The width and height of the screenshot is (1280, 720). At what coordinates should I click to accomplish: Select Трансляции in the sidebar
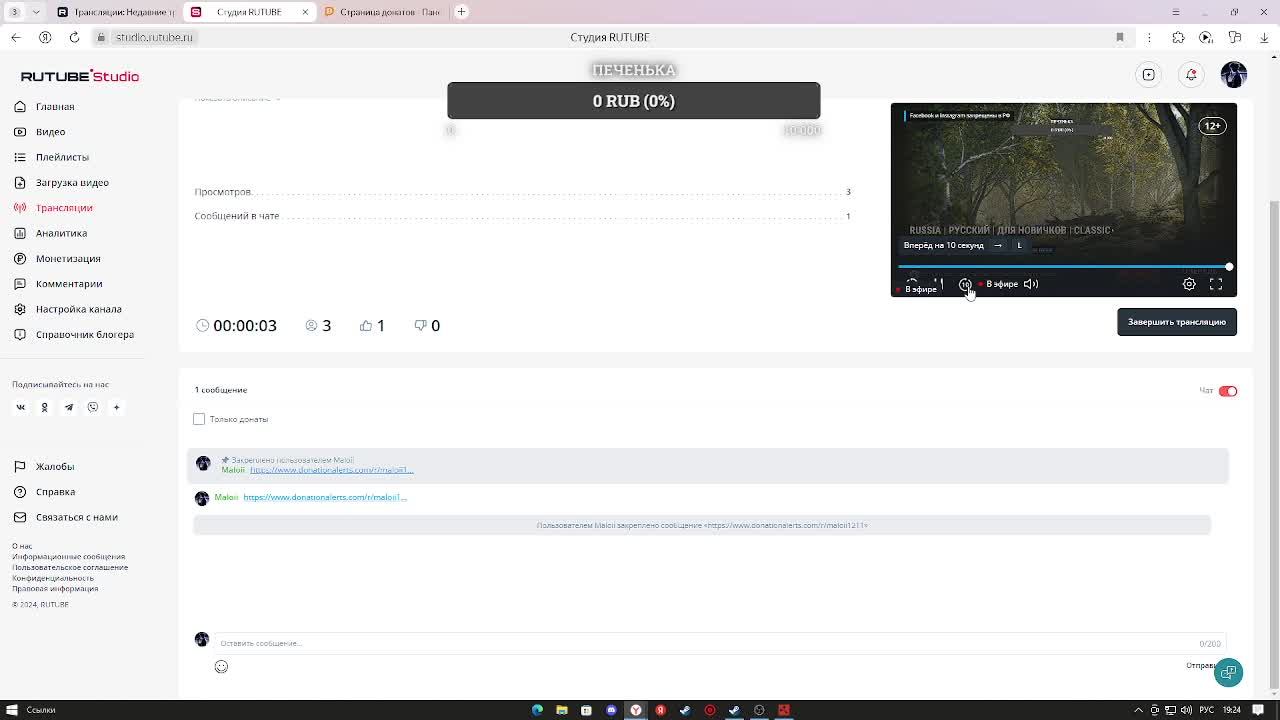[x=53, y=208]
